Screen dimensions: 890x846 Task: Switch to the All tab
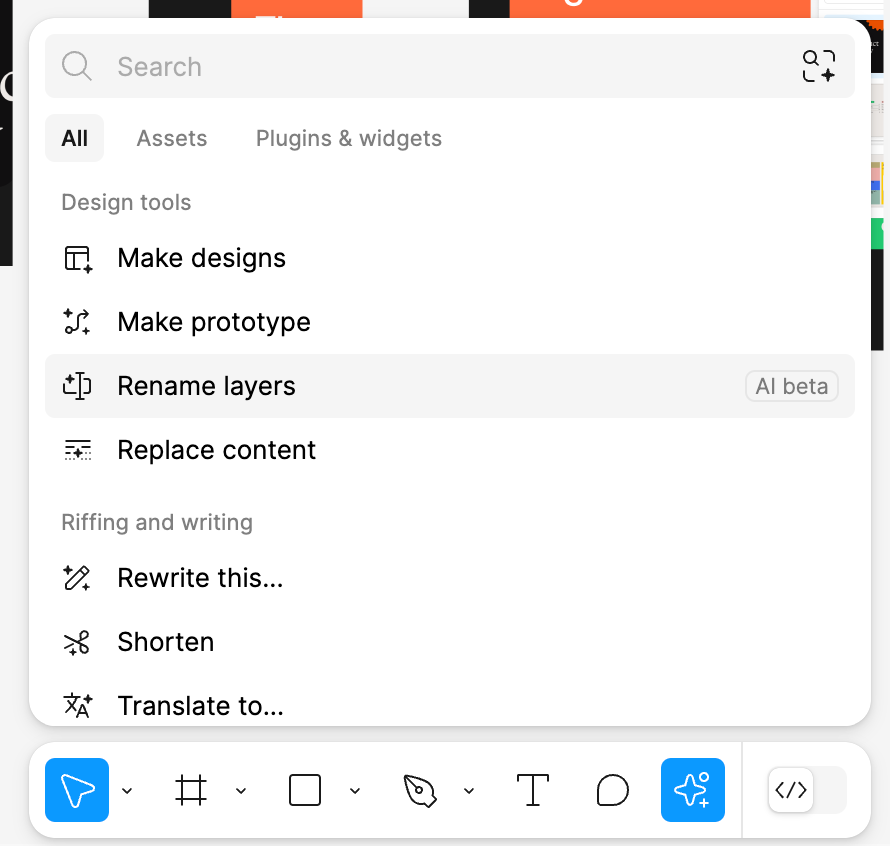click(74, 138)
